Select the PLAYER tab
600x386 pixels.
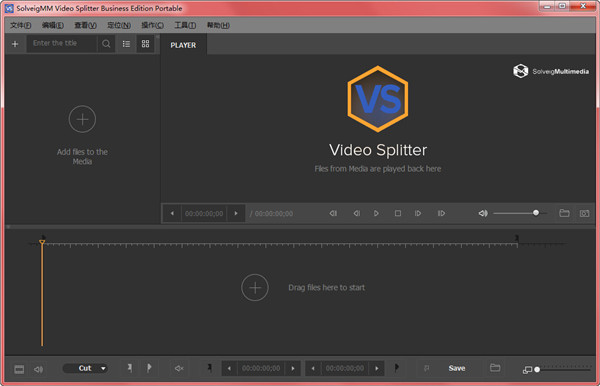point(183,45)
